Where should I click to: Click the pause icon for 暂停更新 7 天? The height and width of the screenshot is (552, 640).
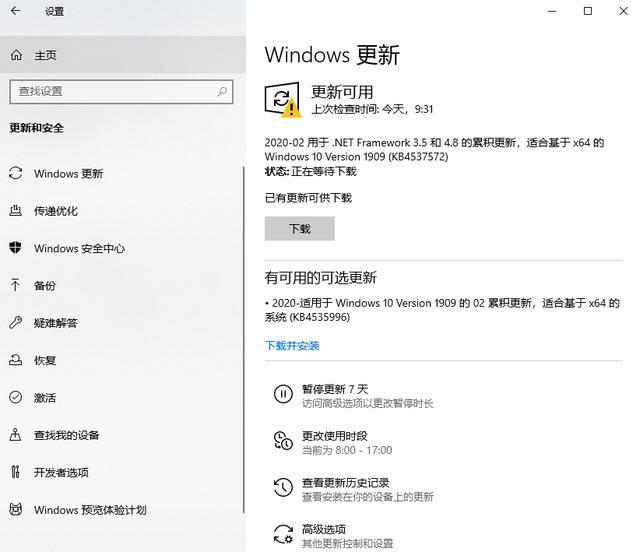click(x=283, y=394)
